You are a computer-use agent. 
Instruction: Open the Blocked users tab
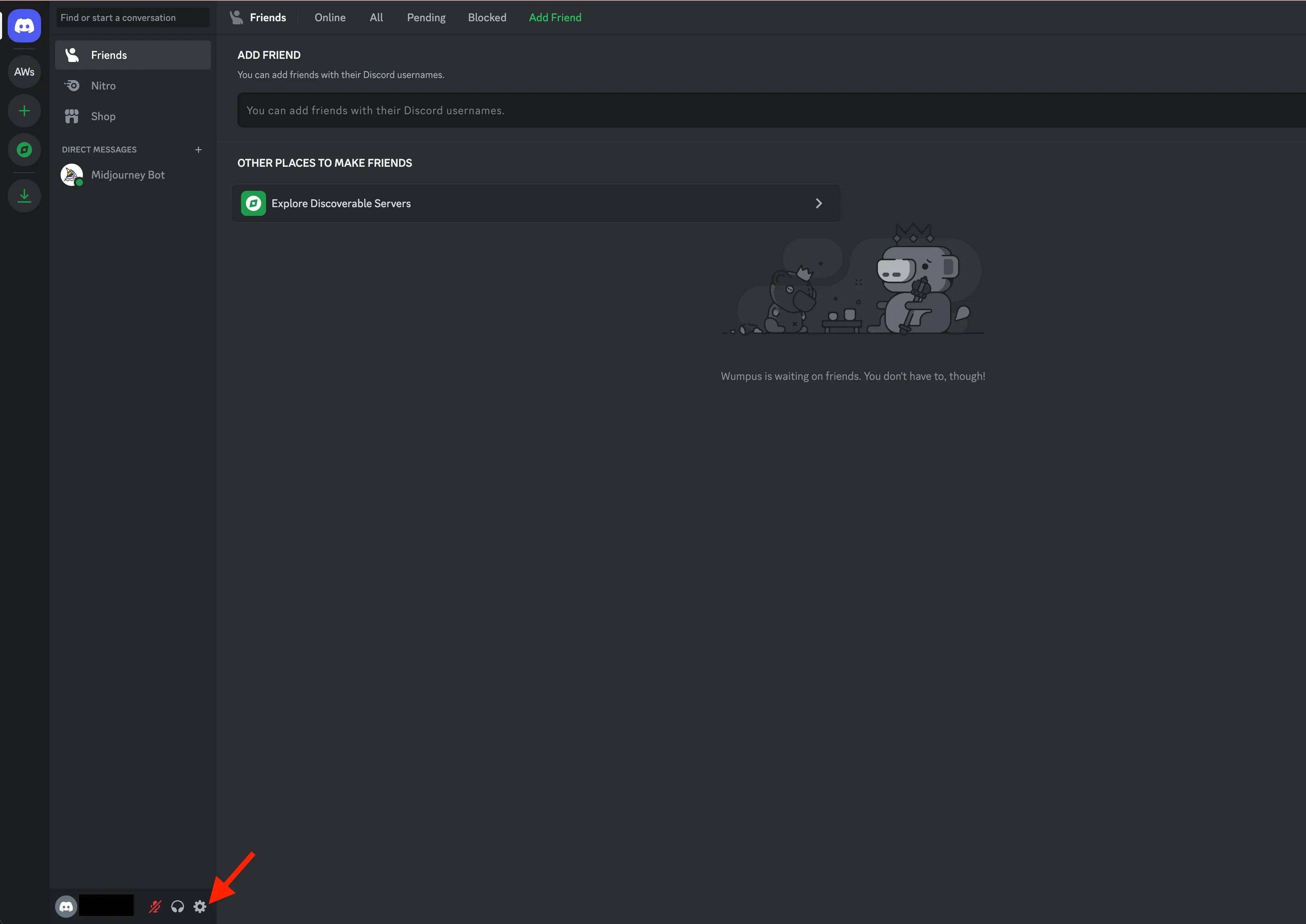(x=487, y=17)
